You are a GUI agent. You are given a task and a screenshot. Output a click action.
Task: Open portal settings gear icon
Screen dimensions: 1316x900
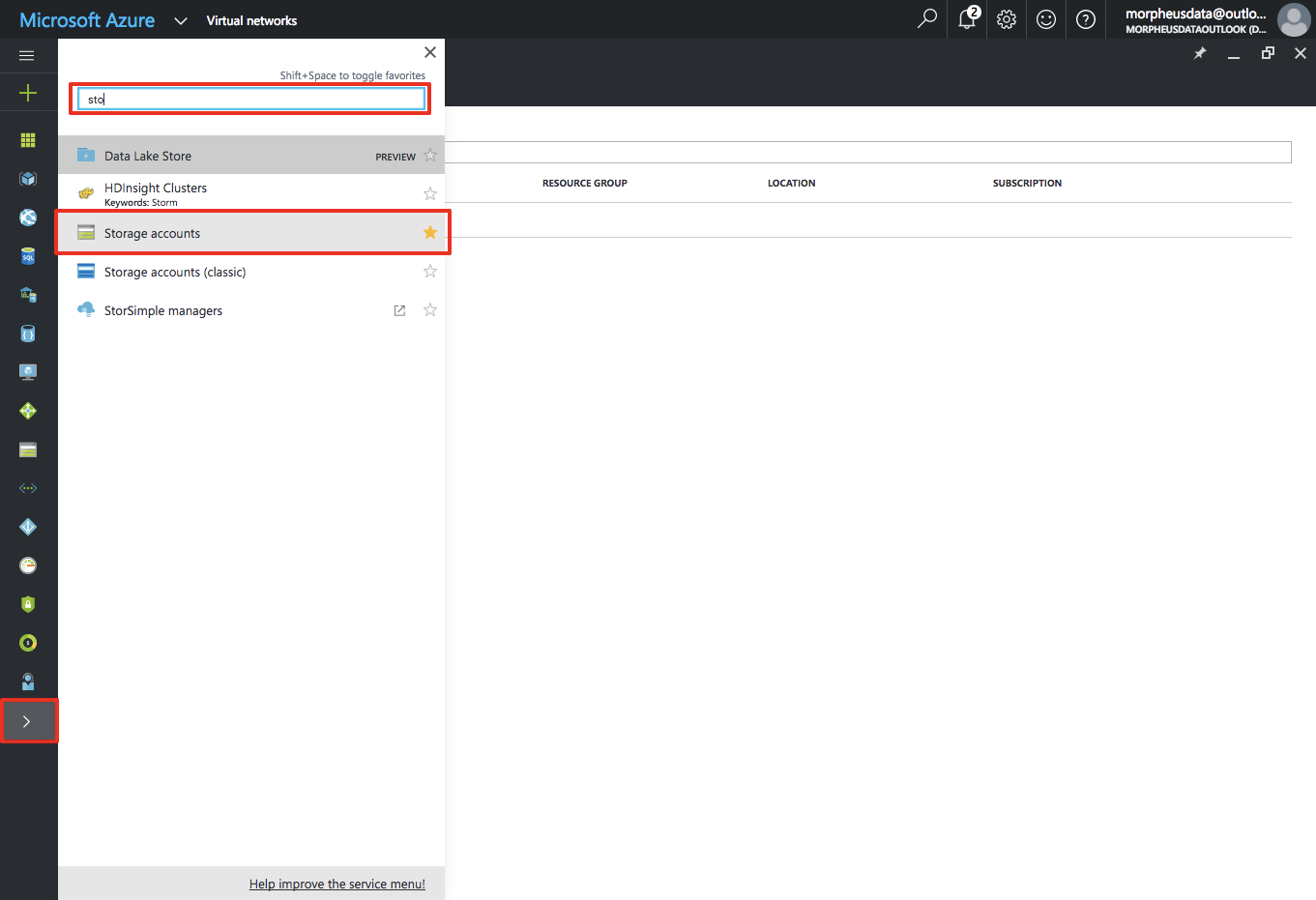pos(1007,19)
